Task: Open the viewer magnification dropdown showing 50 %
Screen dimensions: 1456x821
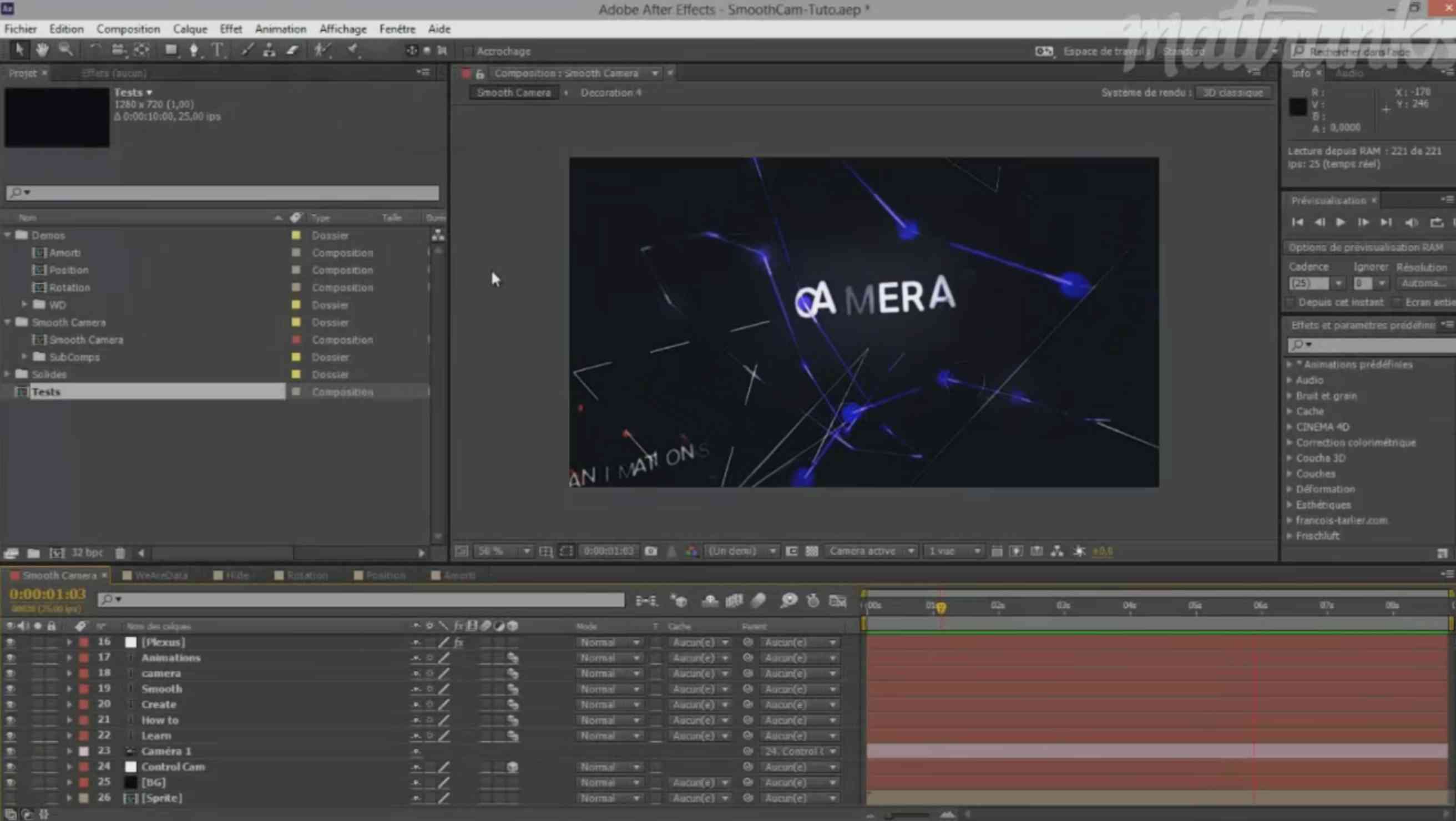Action: pyautogui.click(x=503, y=551)
